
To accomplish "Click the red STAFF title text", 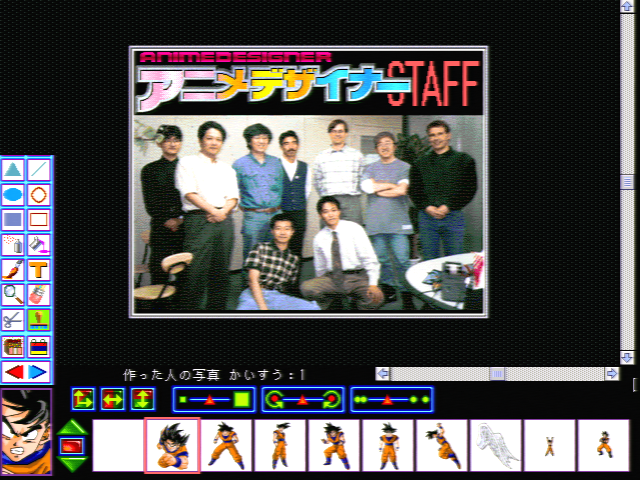I will [x=433, y=84].
